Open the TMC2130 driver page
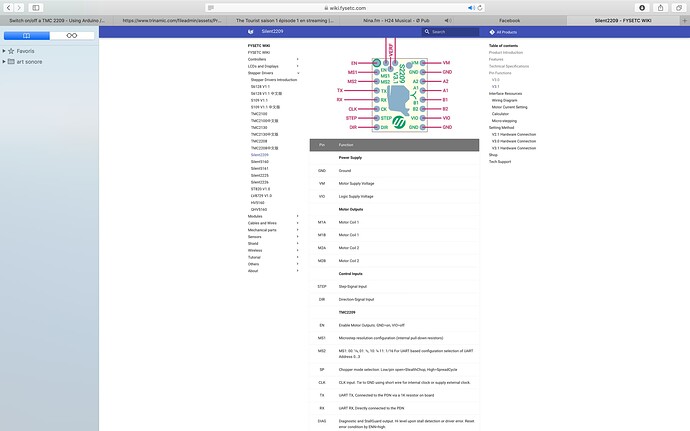Image resolution: width=690 pixels, height=431 pixels. 259,128
